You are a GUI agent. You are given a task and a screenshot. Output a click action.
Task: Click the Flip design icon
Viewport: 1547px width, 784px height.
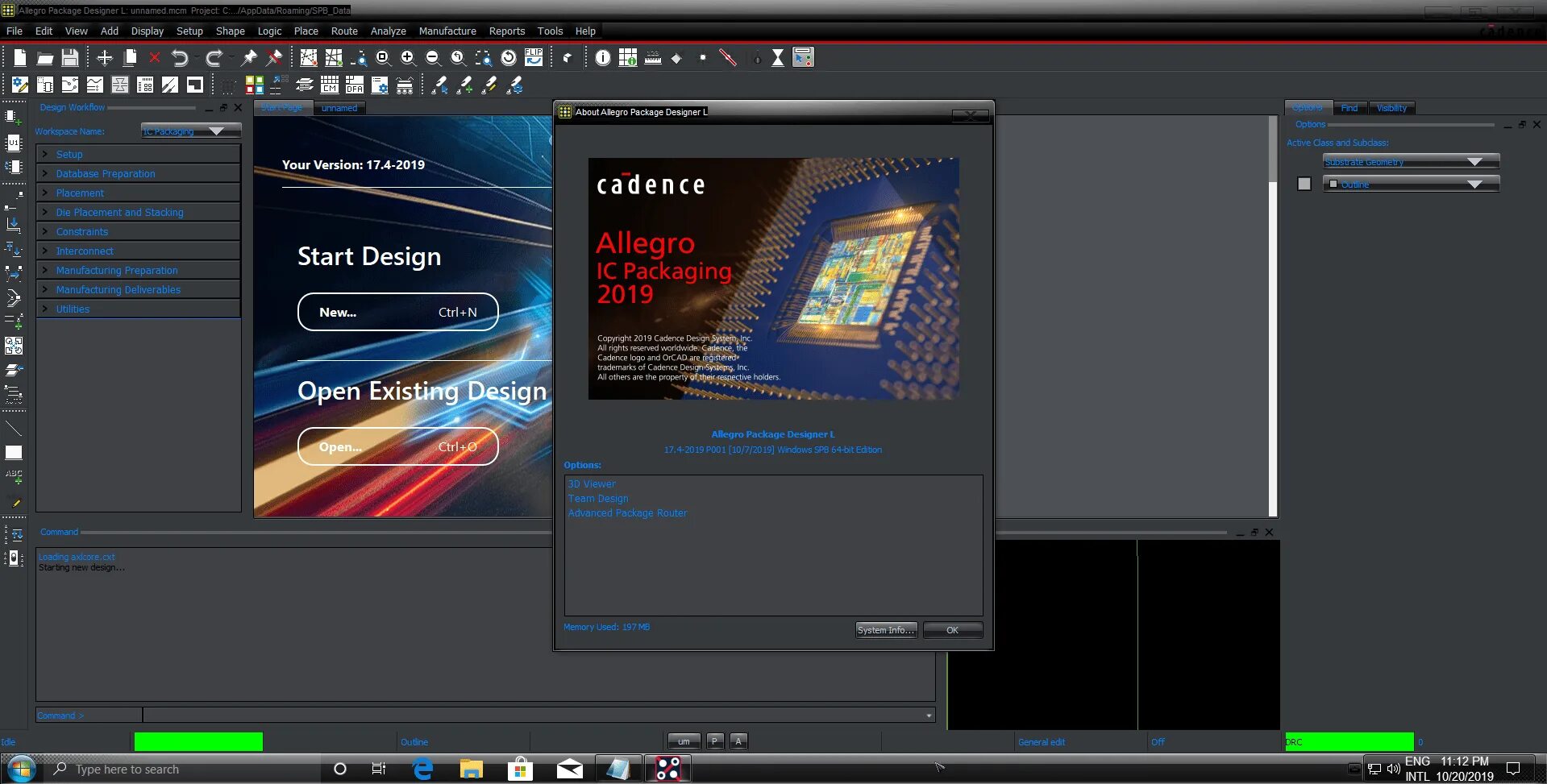(x=534, y=57)
